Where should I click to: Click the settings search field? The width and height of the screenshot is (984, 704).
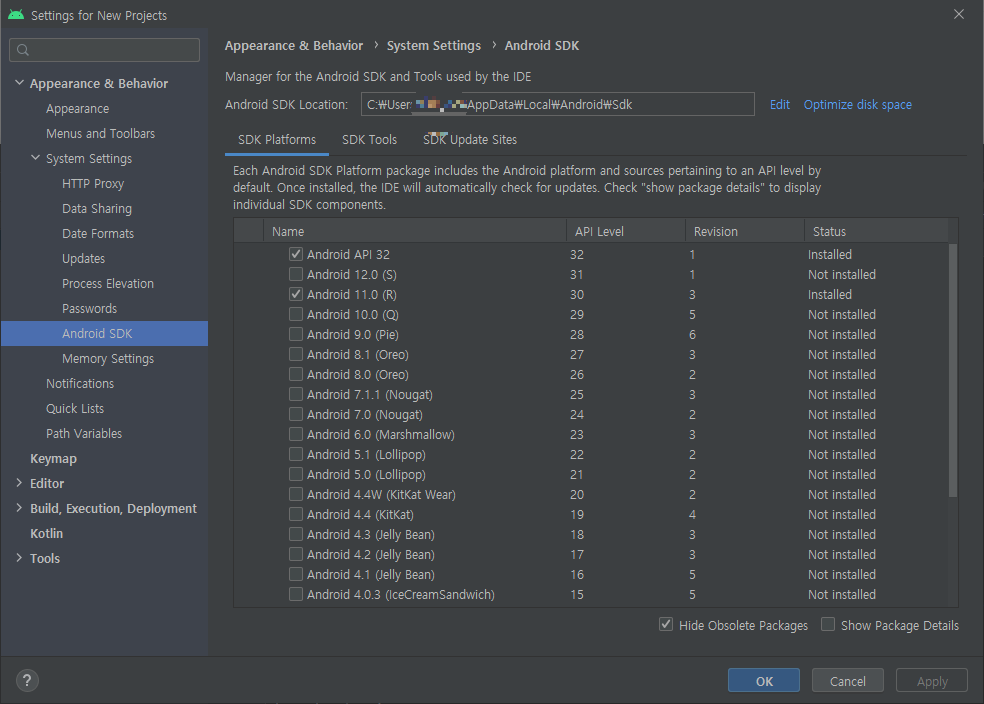click(x=105, y=50)
